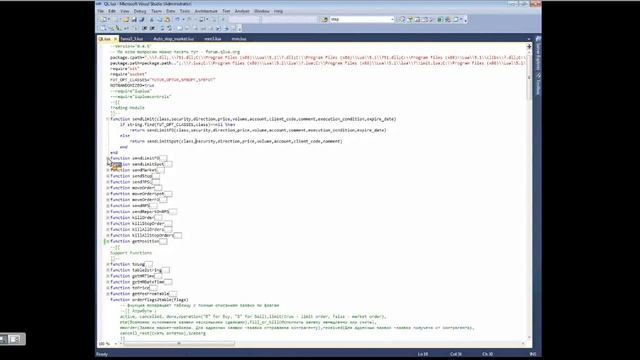Screen dimensions: 640x360
Task: Collapse the function sendLimit block
Action: click(107, 119)
